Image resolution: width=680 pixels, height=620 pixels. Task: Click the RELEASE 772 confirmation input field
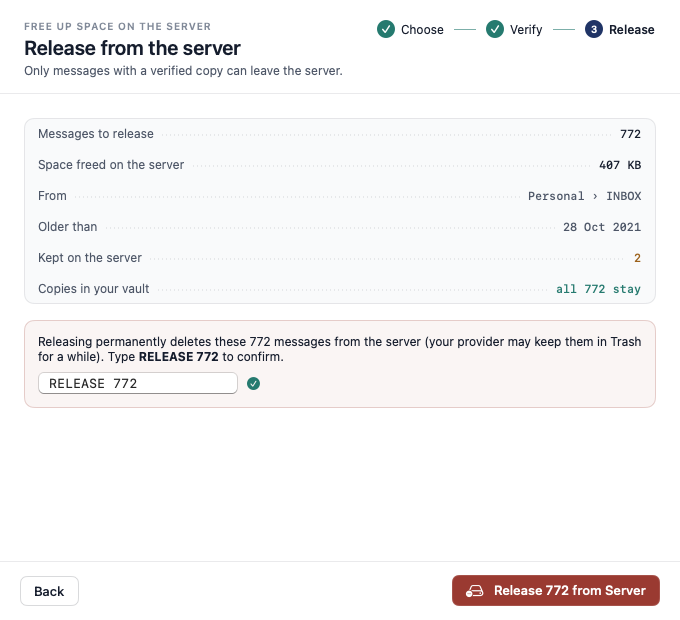tap(138, 383)
